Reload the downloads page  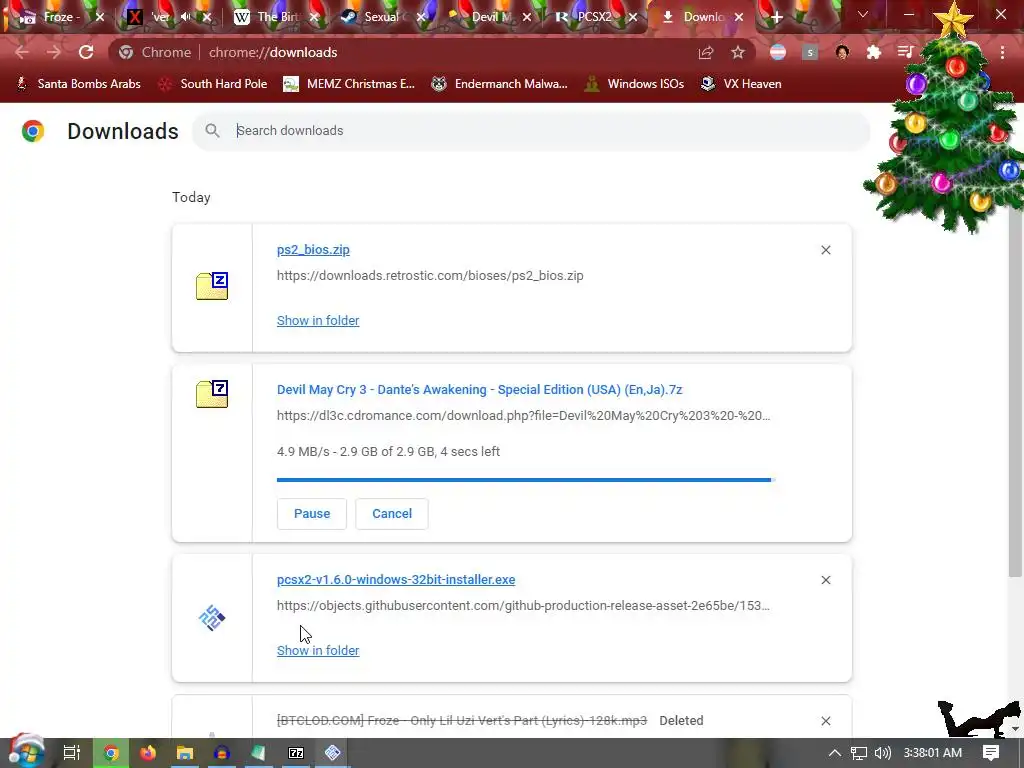(x=86, y=52)
